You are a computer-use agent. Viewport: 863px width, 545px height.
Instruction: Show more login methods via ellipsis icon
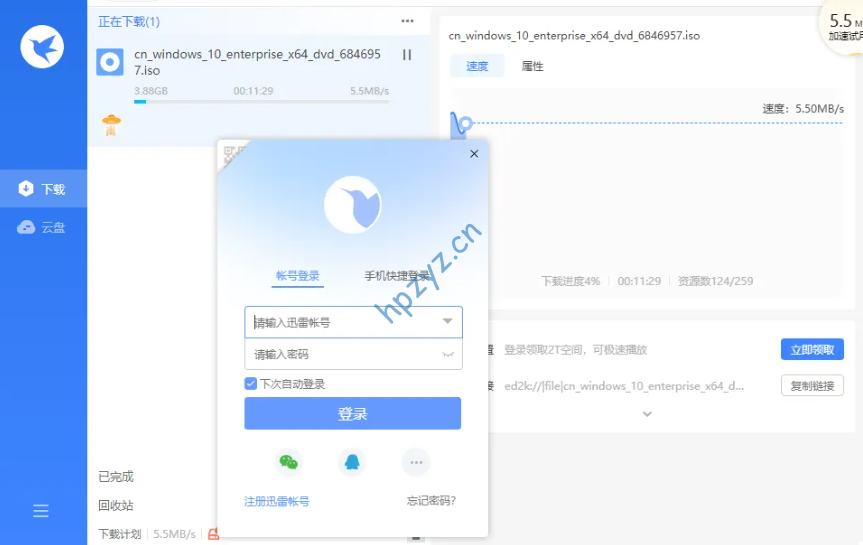tap(416, 462)
